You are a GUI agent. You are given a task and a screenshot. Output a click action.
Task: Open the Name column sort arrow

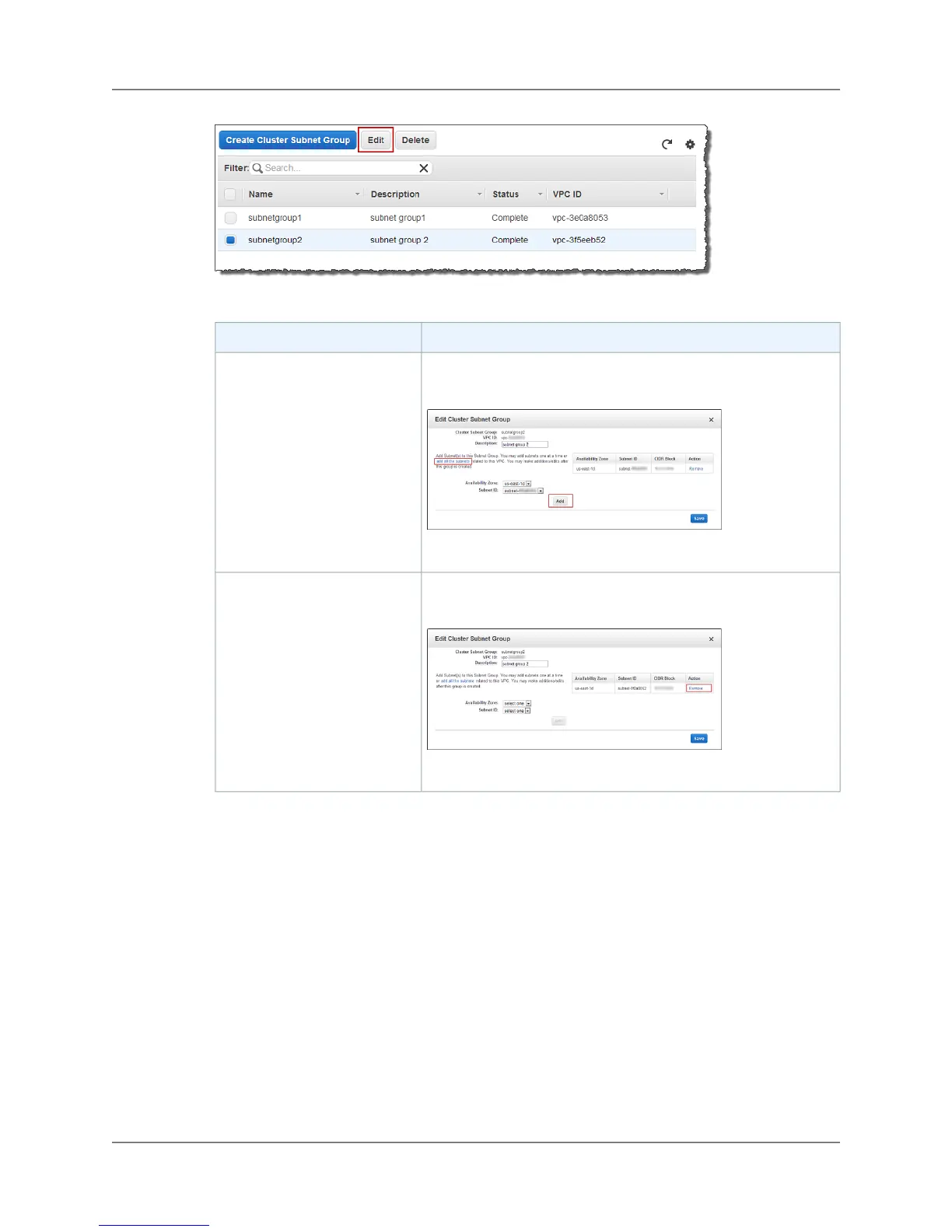(358, 194)
